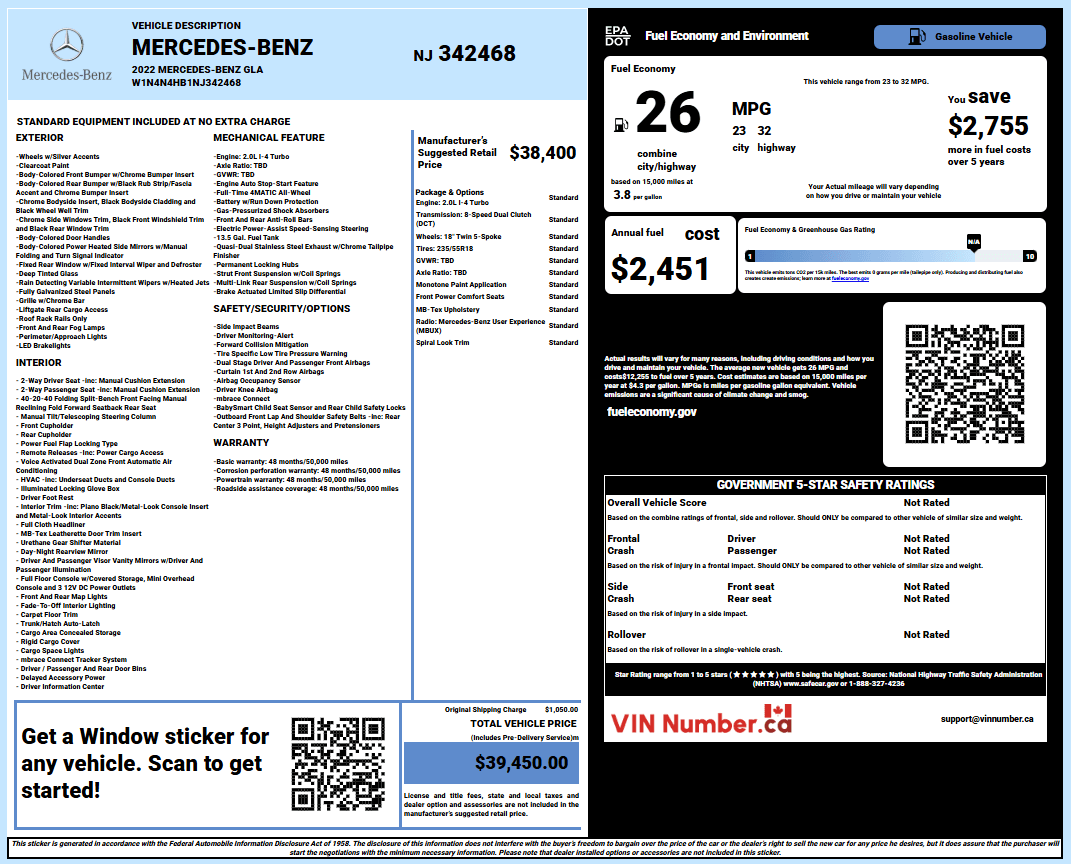Click the Spiral Look Trim option row

click(497, 343)
